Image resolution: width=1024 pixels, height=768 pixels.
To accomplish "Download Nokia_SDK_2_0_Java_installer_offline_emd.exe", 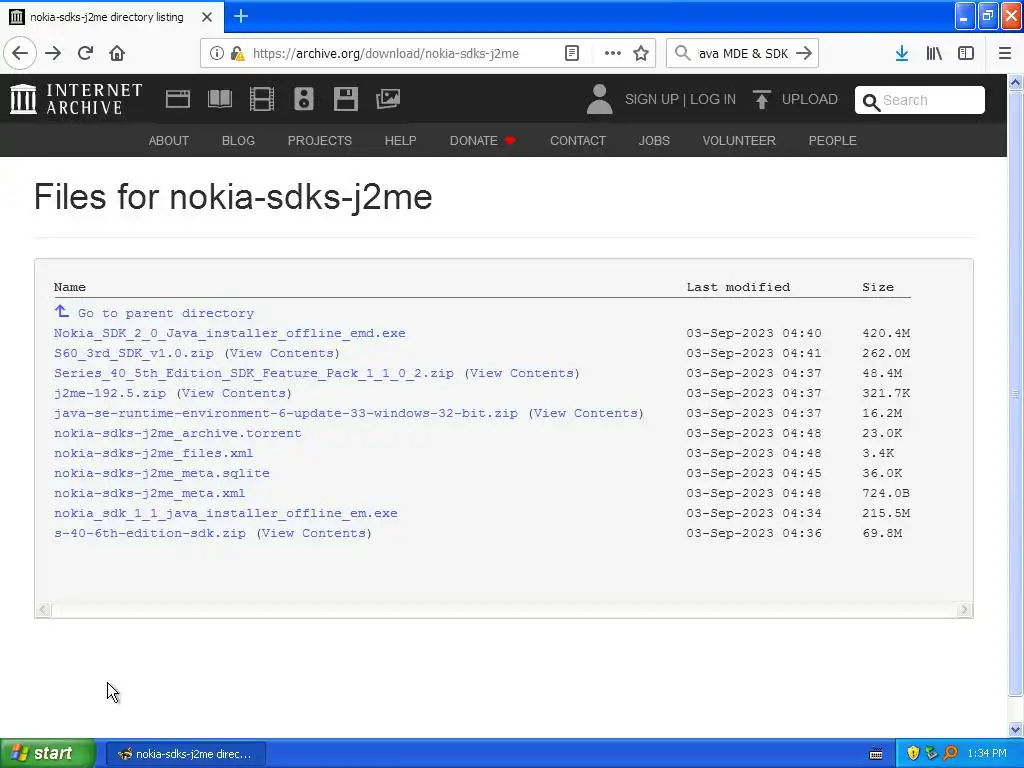I will [230, 333].
